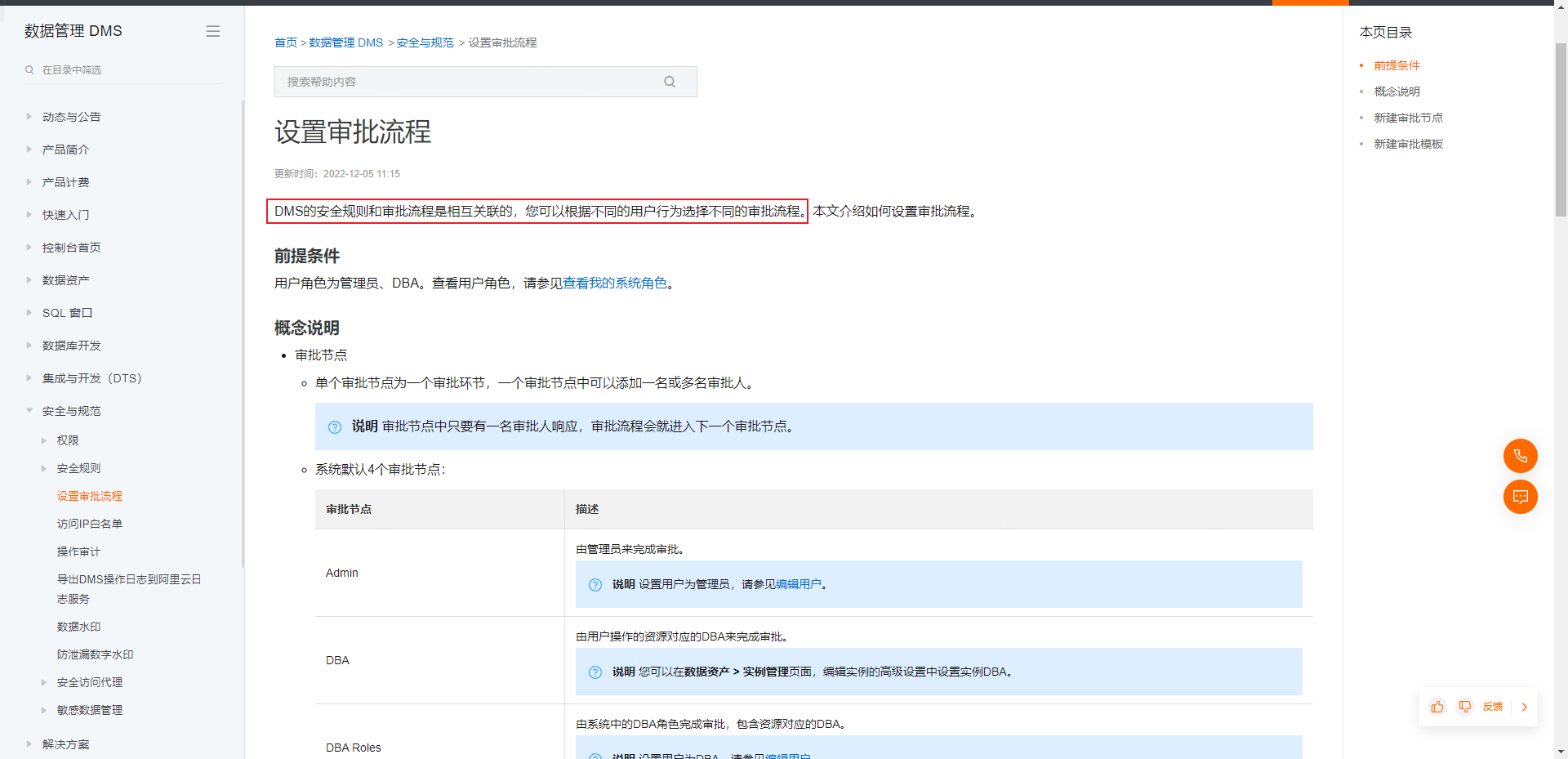Click the 反馈 feedback button

[x=1493, y=707]
